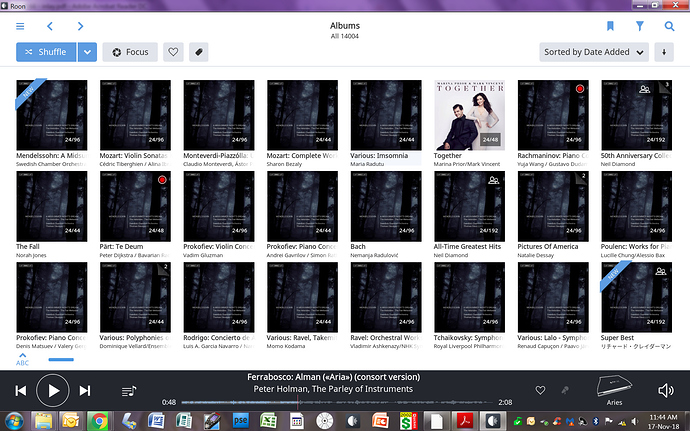Click artist Momo Kodama
The height and width of the screenshot is (431, 690).
point(283,346)
